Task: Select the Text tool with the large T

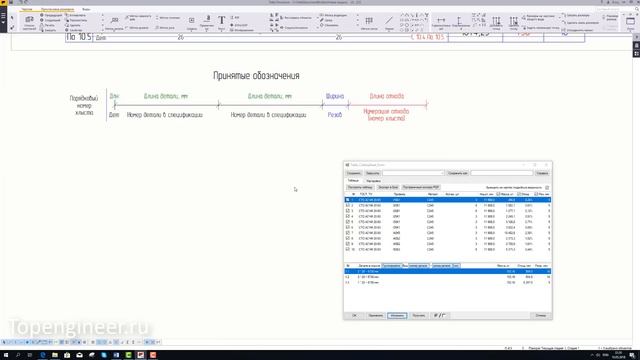Action: (221, 20)
